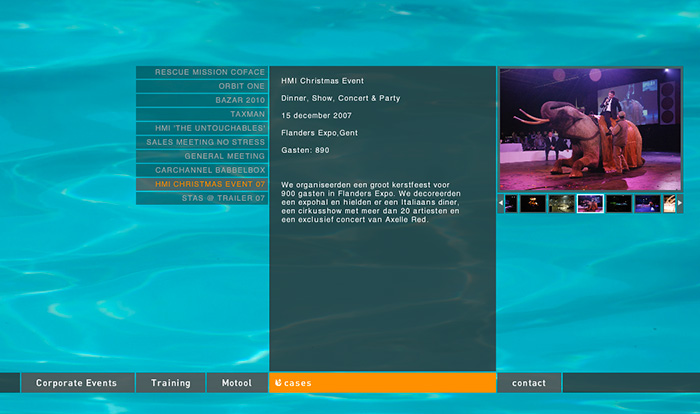Click the 'Dinner, Show, Concert & Party' line
The width and height of the screenshot is (700, 414).
coord(341,98)
